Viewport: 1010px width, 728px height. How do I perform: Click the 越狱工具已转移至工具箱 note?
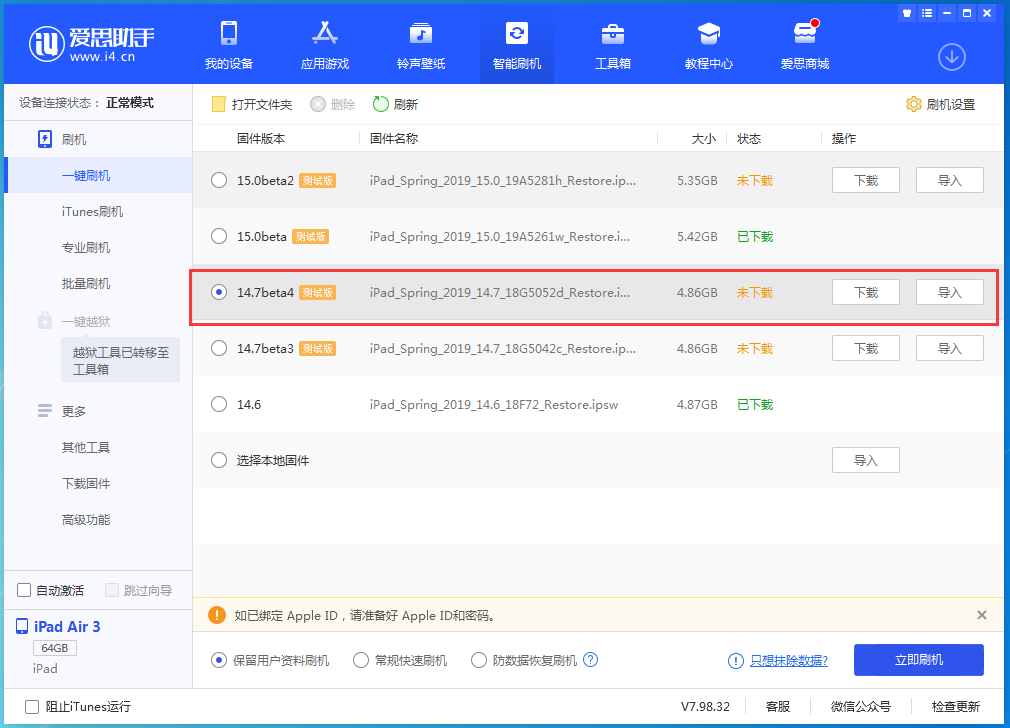point(120,360)
